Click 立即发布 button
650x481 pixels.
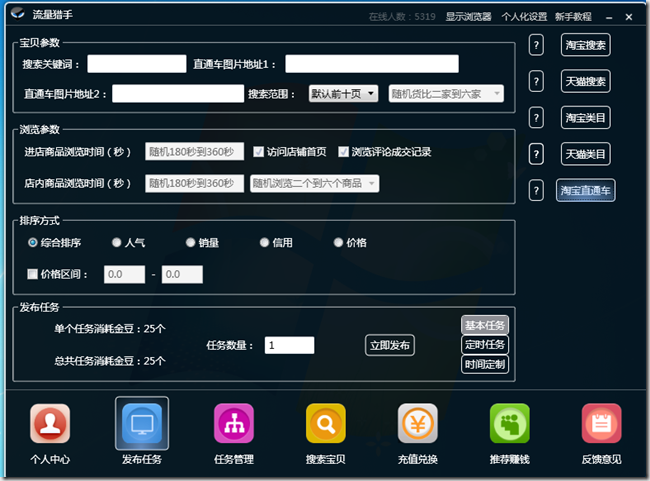click(390, 345)
